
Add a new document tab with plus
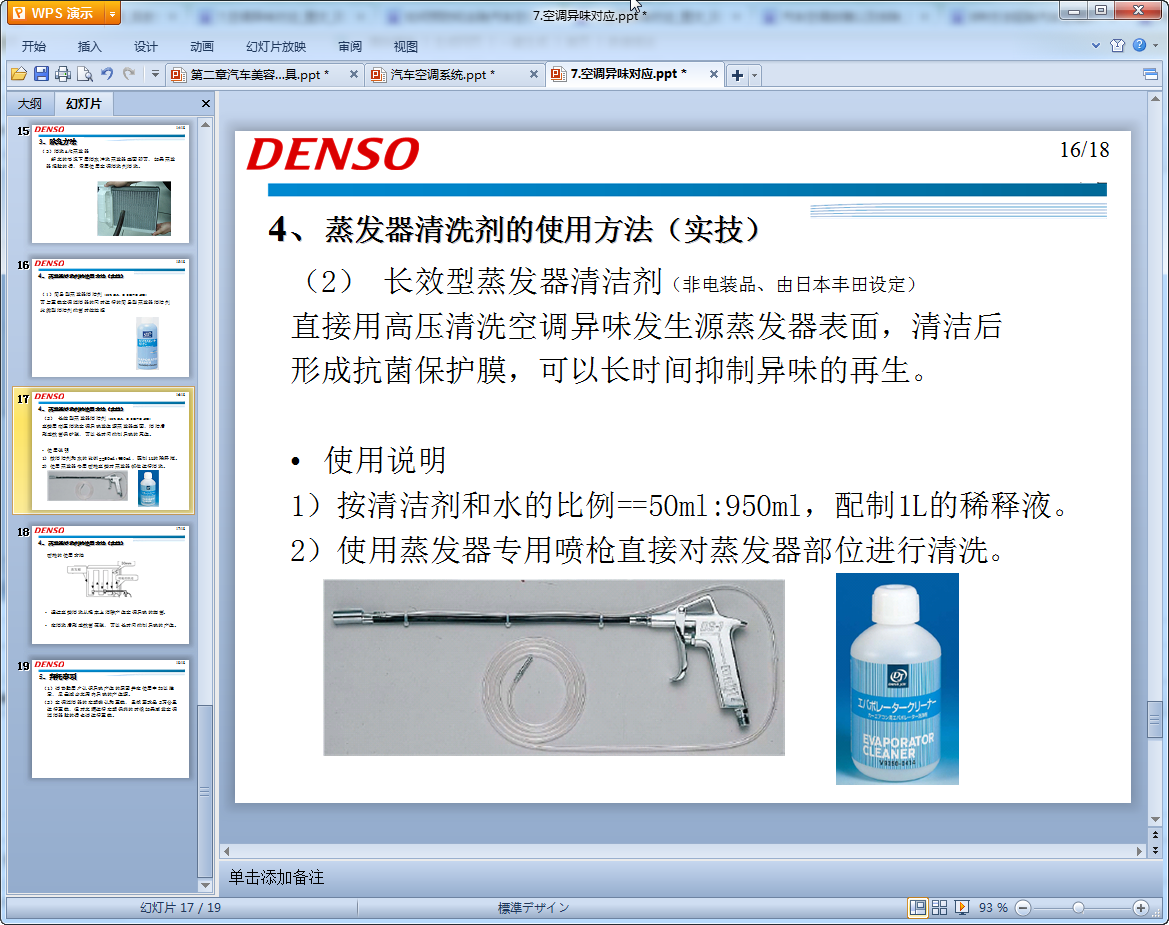(737, 75)
